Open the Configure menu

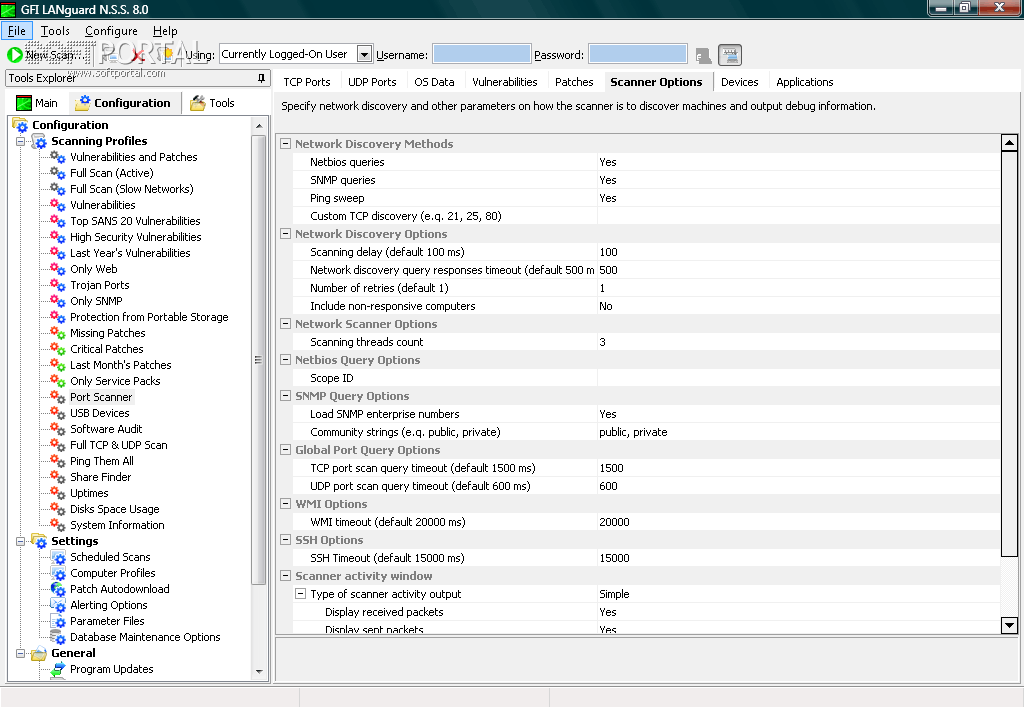tap(111, 31)
